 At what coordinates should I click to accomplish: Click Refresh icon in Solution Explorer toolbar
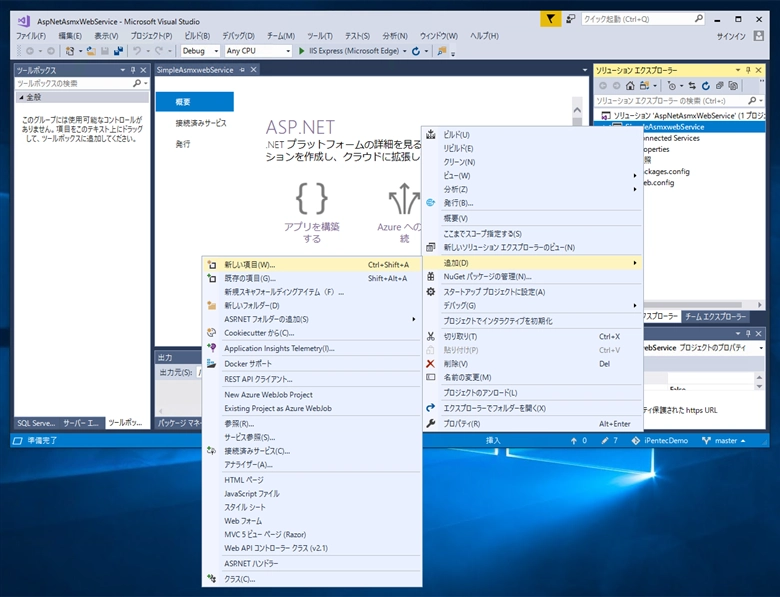(705, 86)
